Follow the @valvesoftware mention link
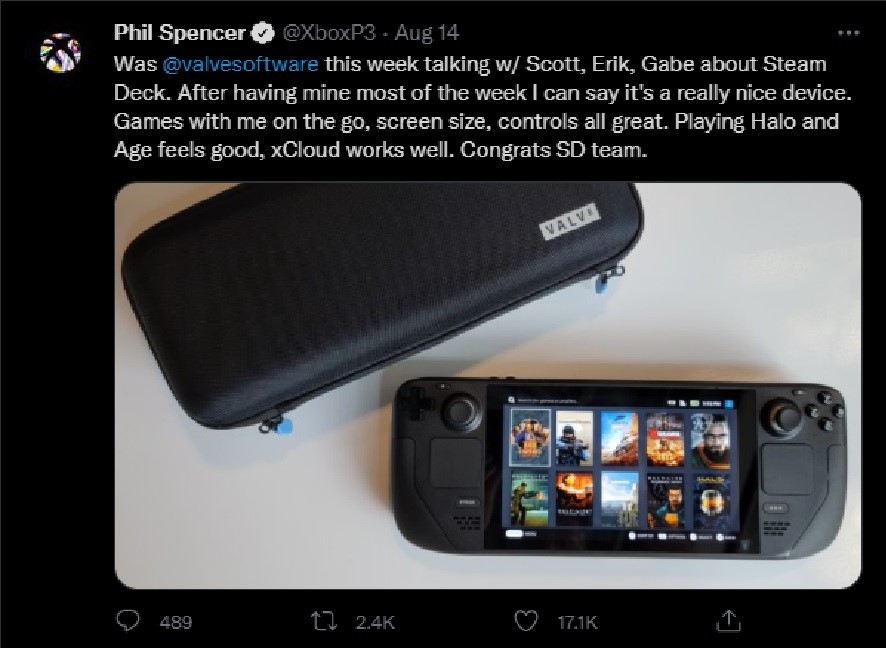 pyautogui.click(x=241, y=64)
